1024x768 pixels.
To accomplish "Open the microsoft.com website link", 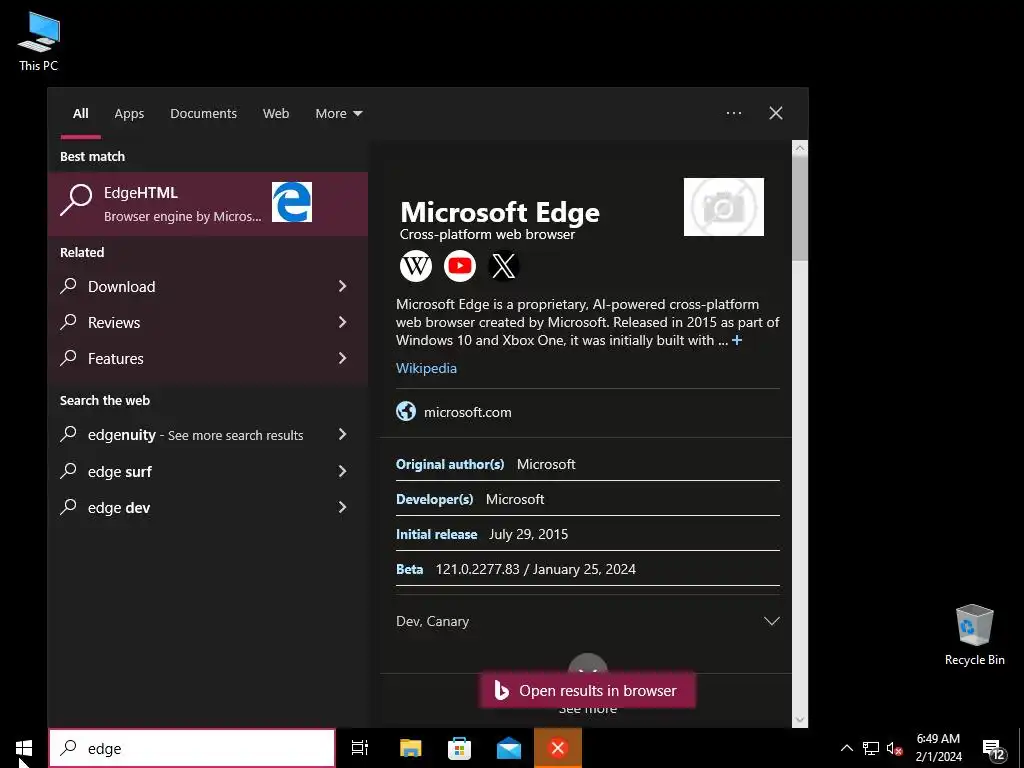I will click(468, 412).
